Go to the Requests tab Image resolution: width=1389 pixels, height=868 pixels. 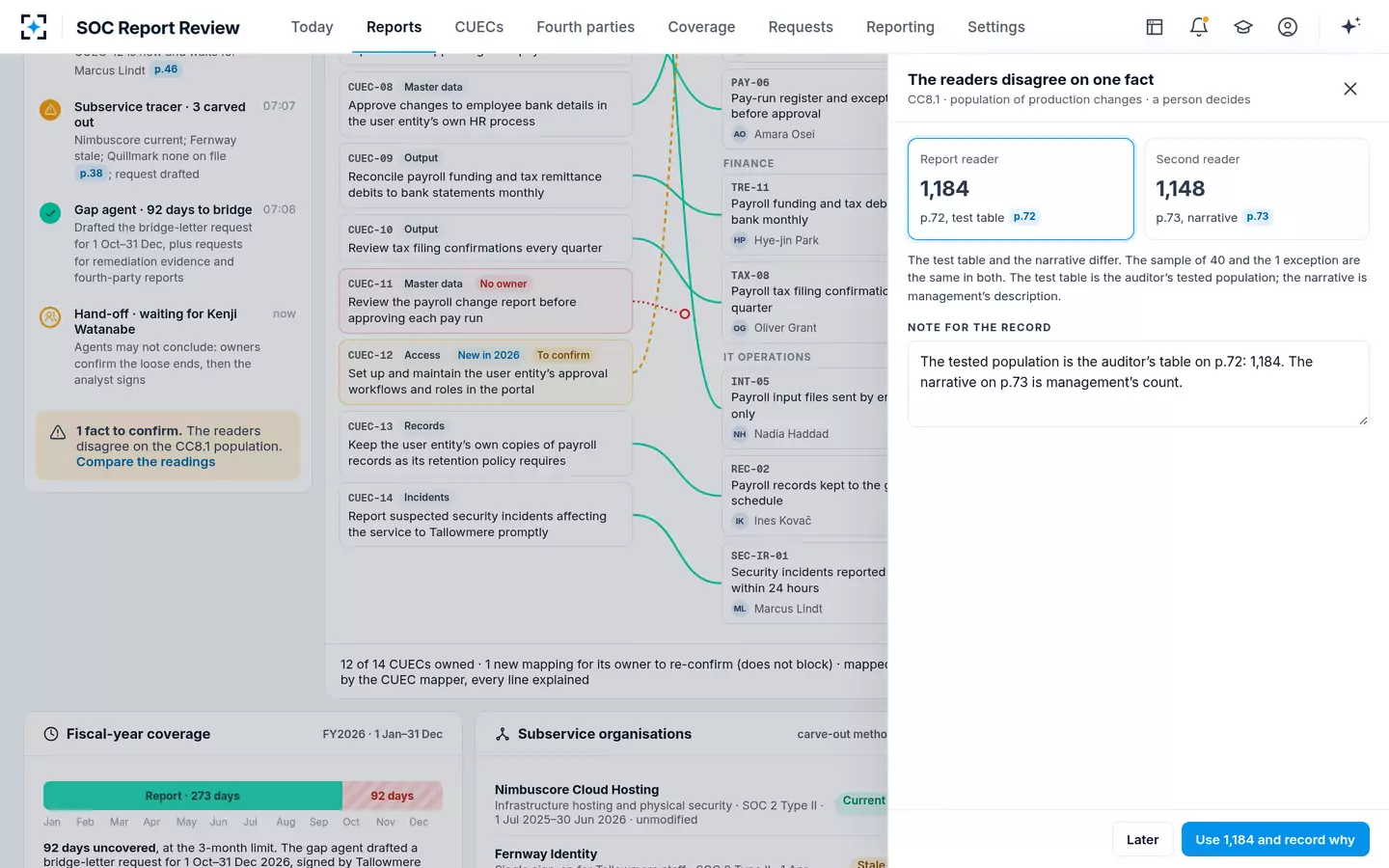click(x=801, y=27)
